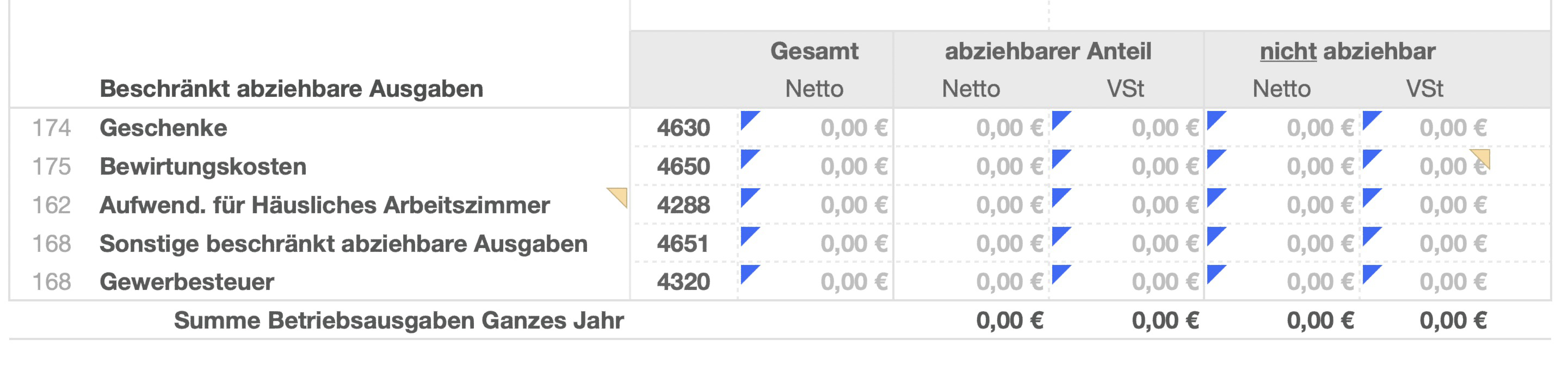Select the Geschenke row label cell
This screenshot has width=1568, height=383.
(x=163, y=128)
